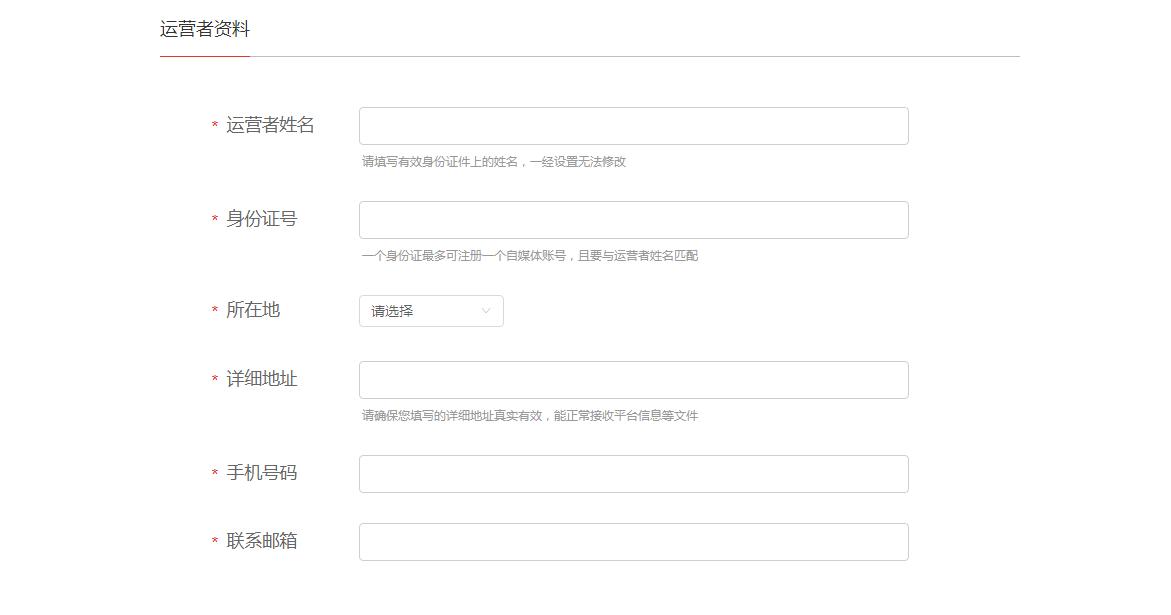Open the 所在地 location dropdown
The image size is (1171, 615).
tap(430, 311)
